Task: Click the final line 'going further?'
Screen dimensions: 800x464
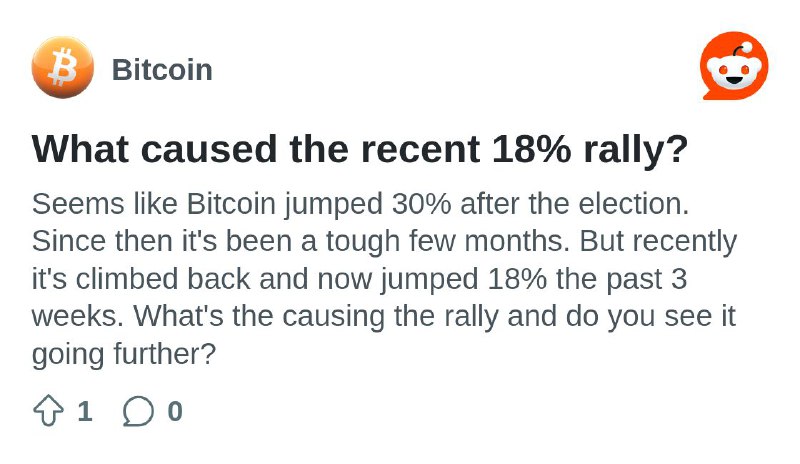Action: pos(124,354)
